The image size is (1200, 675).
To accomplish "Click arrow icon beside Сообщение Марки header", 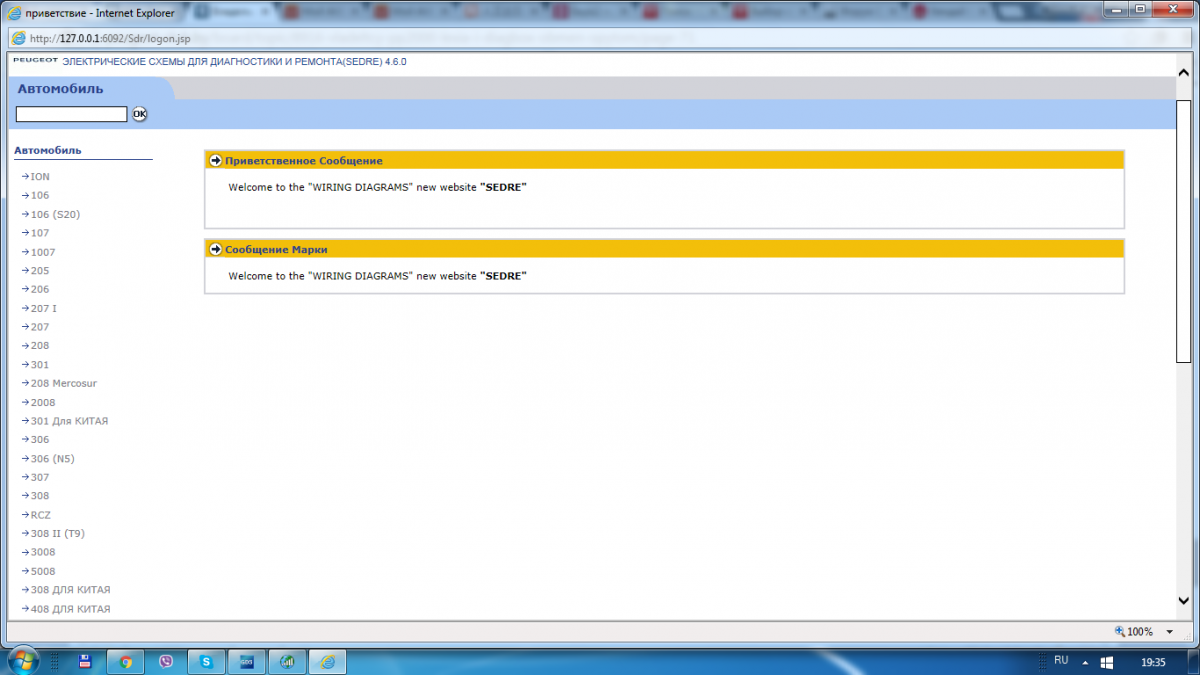I will [215, 249].
